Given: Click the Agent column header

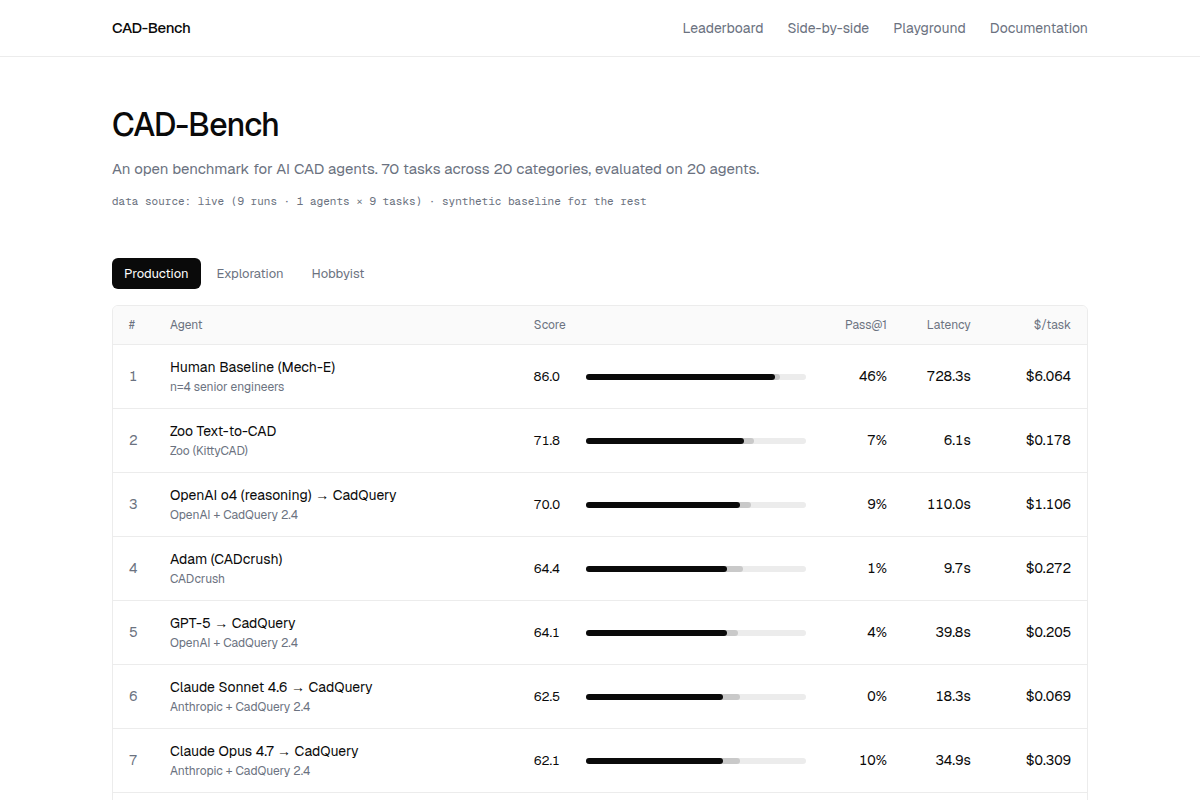Looking at the screenshot, I should click(x=186, y=325).
